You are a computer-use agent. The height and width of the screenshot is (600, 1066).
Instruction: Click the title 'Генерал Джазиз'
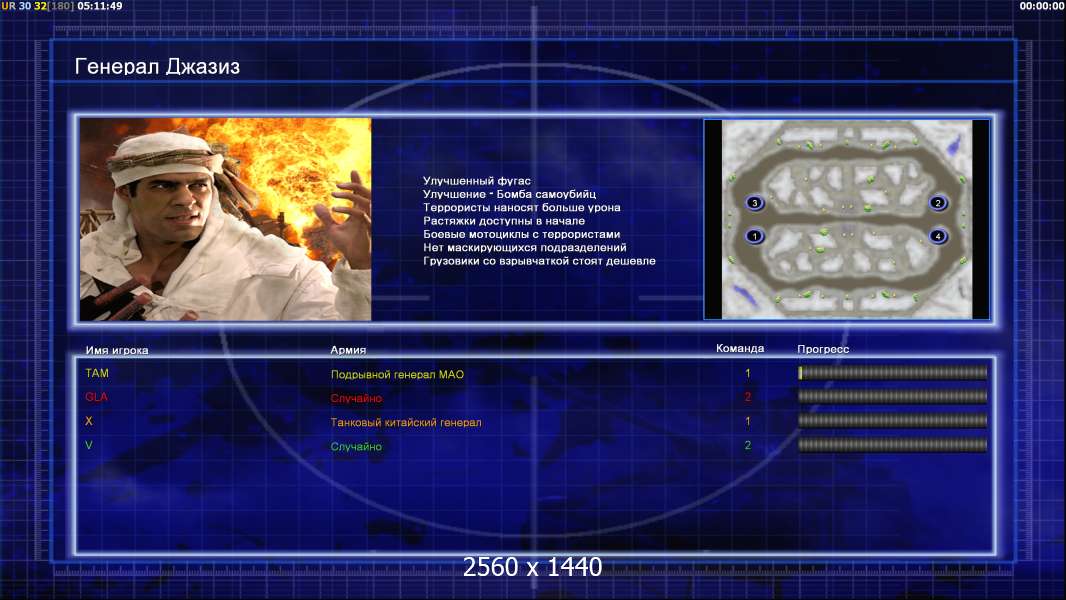pyautogui.click(x=157, y=67)
